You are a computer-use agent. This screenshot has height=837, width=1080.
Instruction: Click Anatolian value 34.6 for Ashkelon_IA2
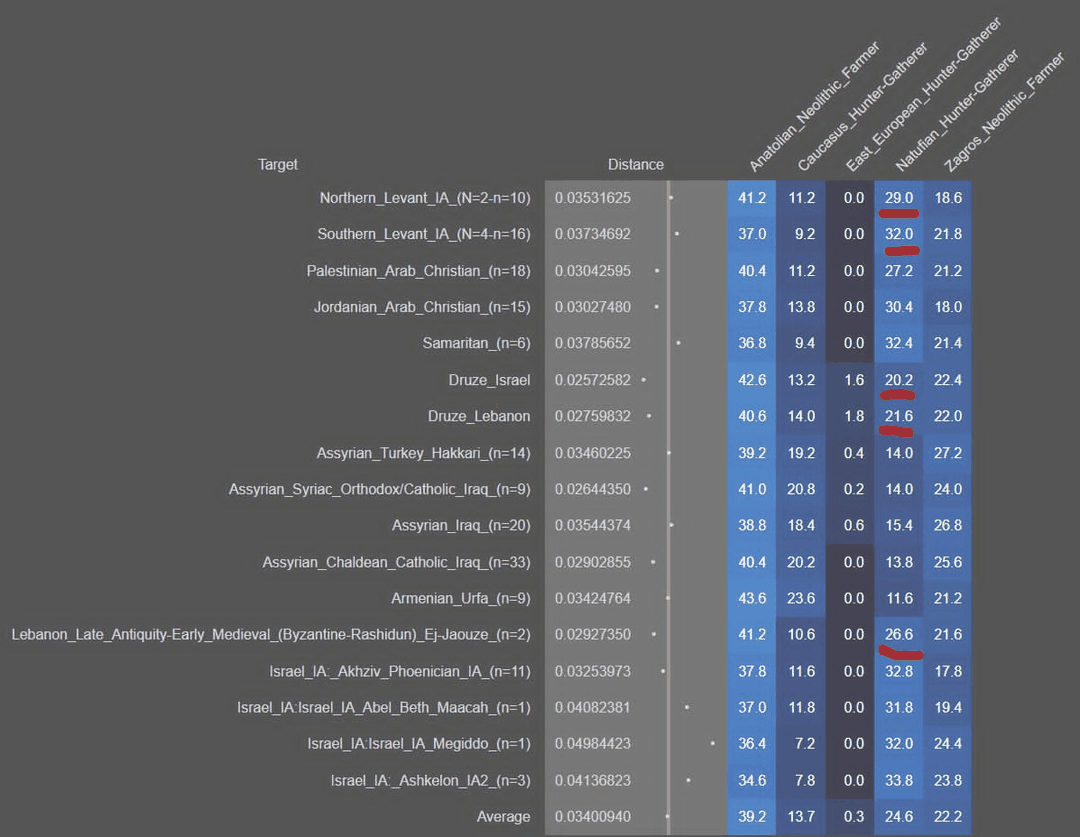[751, 781]
